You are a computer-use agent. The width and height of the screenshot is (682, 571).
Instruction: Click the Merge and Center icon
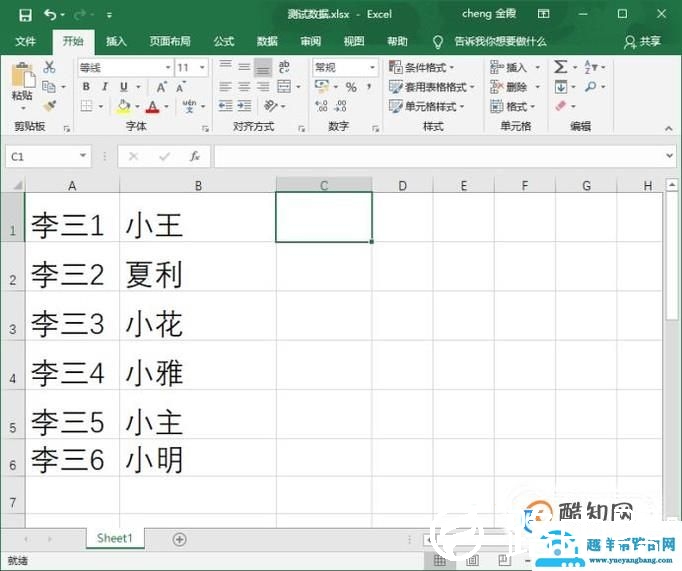click(284, 87)
